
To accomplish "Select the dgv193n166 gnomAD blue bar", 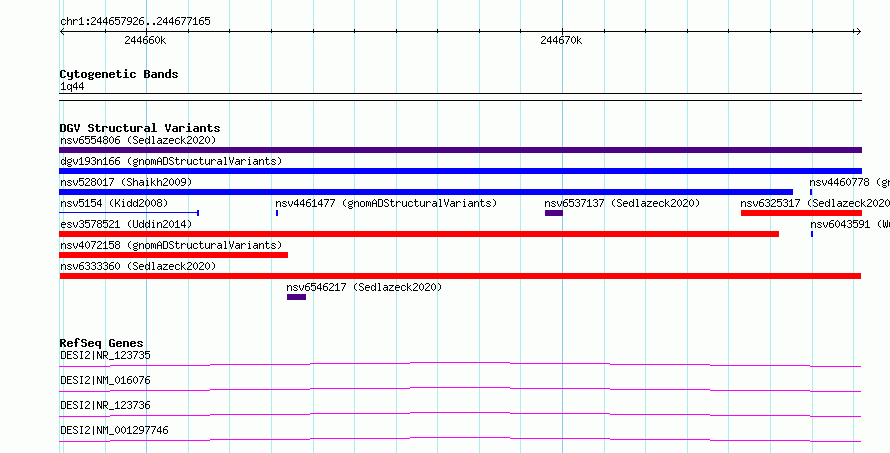I will coord(460,171).
